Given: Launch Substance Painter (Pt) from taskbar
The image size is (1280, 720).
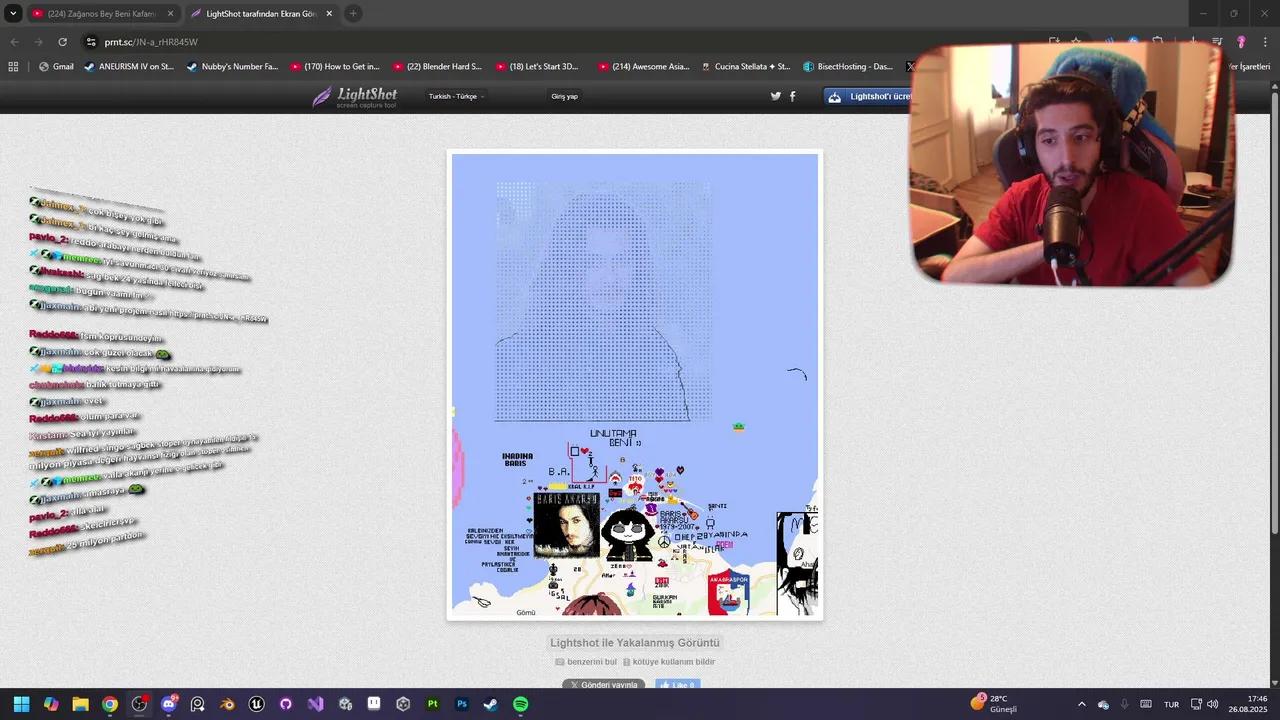Looking at the screenshot, I should click(x=433, y=704).
